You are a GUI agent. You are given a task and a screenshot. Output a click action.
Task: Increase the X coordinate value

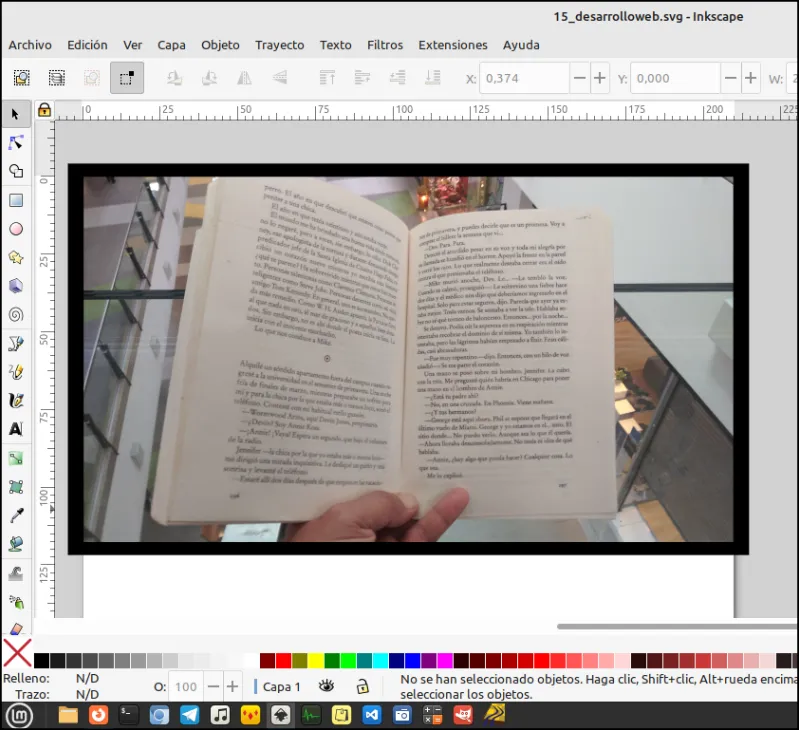coord(600,78)
